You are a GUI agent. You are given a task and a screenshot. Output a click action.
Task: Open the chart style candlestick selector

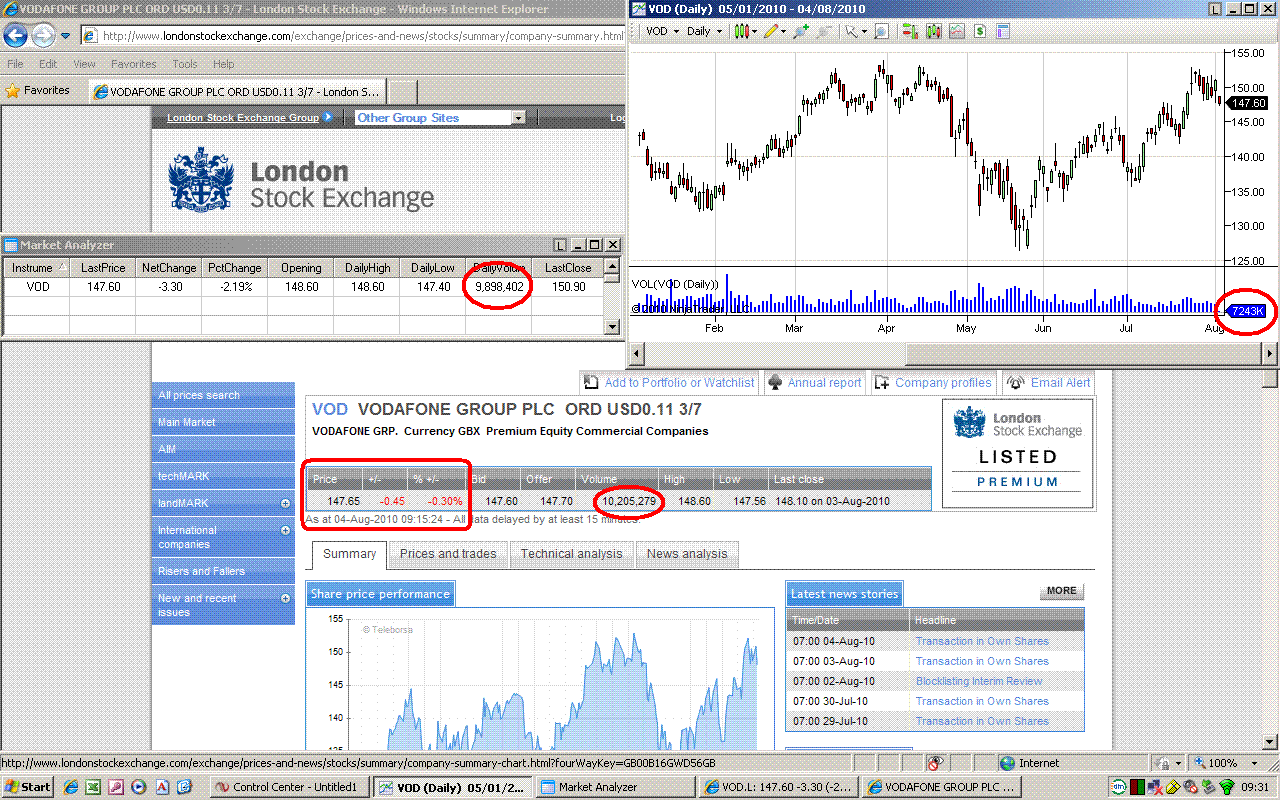tap(745, 31)
